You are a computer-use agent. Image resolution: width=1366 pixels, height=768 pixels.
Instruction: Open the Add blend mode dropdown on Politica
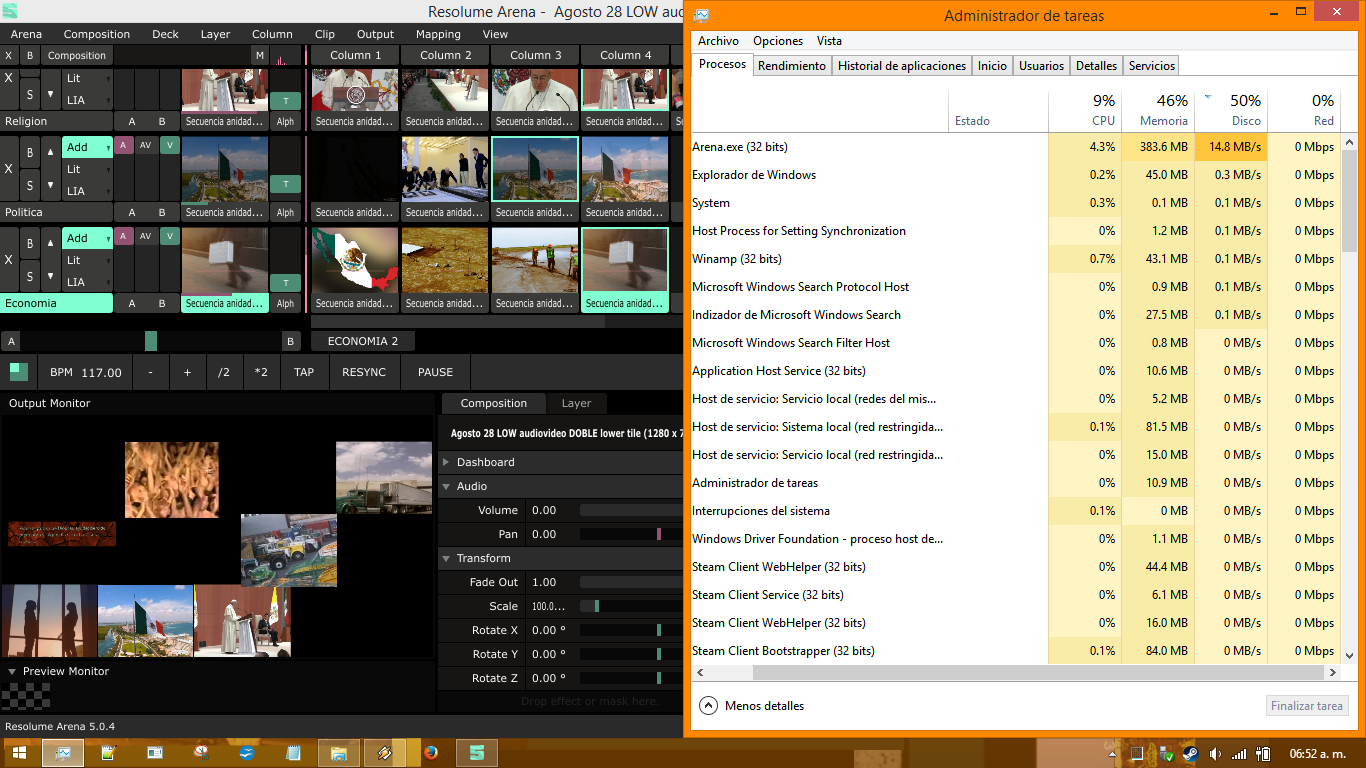click(87, 147)
